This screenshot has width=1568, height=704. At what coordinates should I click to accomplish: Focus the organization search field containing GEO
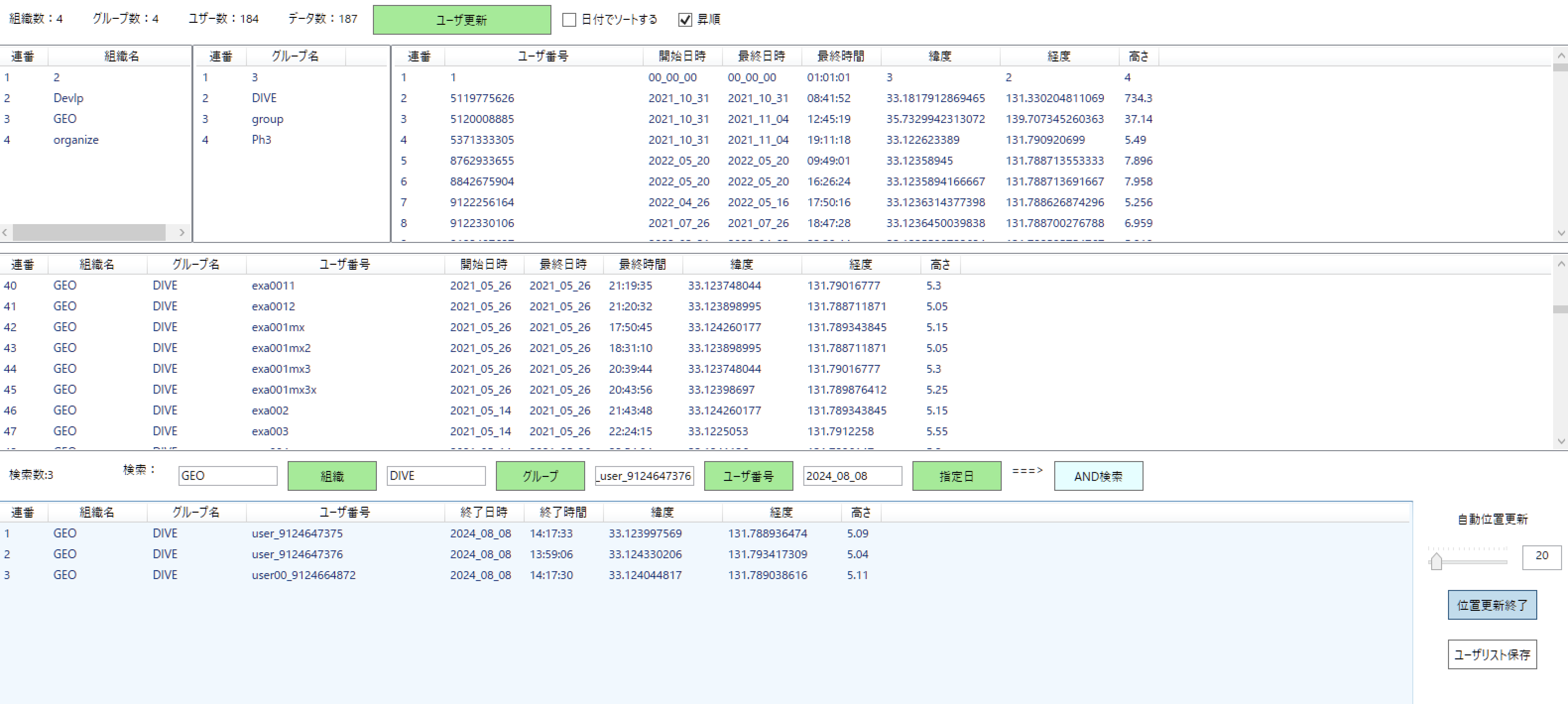click(228, 476)
